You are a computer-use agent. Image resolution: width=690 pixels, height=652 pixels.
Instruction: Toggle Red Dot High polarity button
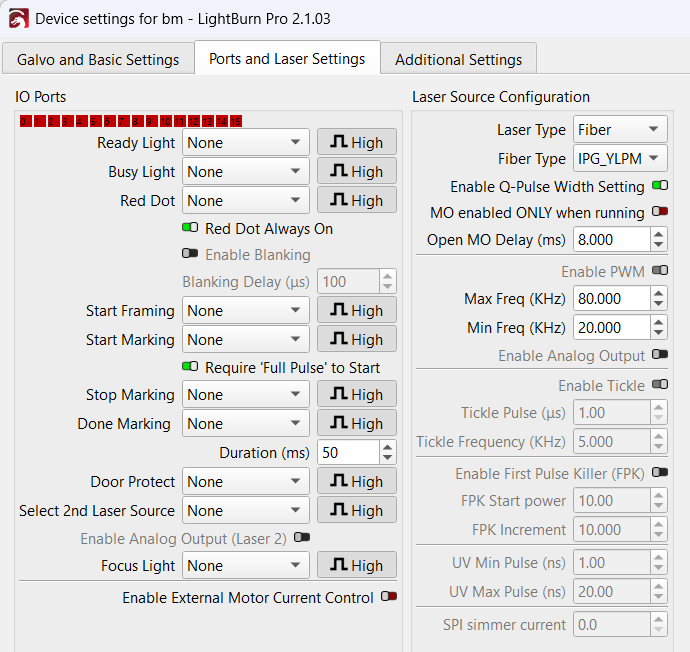click(357, 200)
